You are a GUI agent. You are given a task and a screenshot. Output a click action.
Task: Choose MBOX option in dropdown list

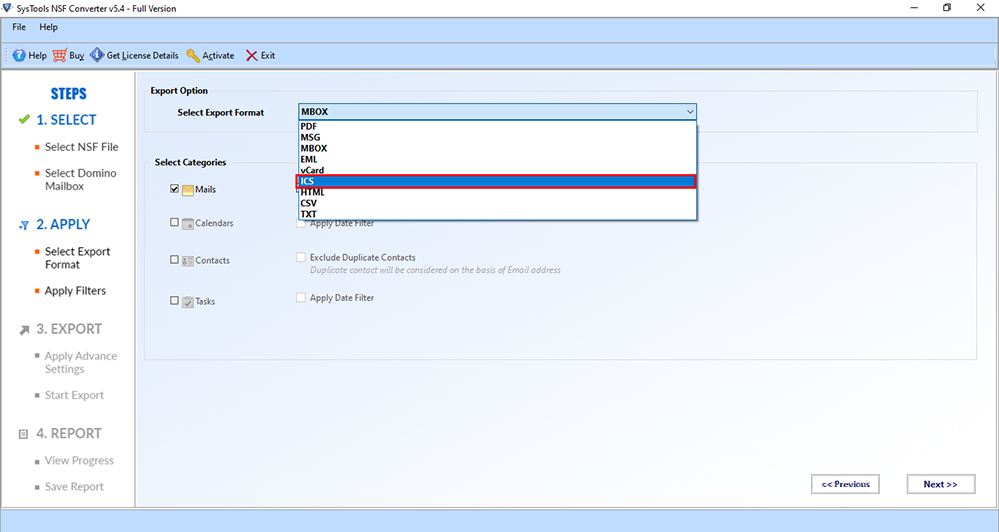497,148
